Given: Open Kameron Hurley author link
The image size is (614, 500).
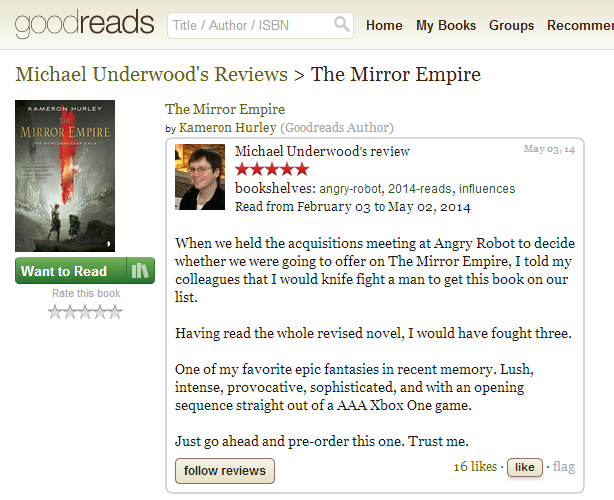Looking at the screenshot, I should pyautogui.click(x=228, y=128).
